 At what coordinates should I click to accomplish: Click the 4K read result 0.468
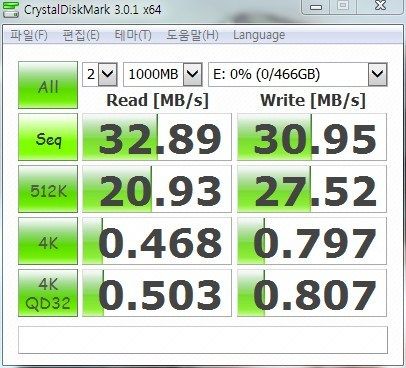(157, 241)
